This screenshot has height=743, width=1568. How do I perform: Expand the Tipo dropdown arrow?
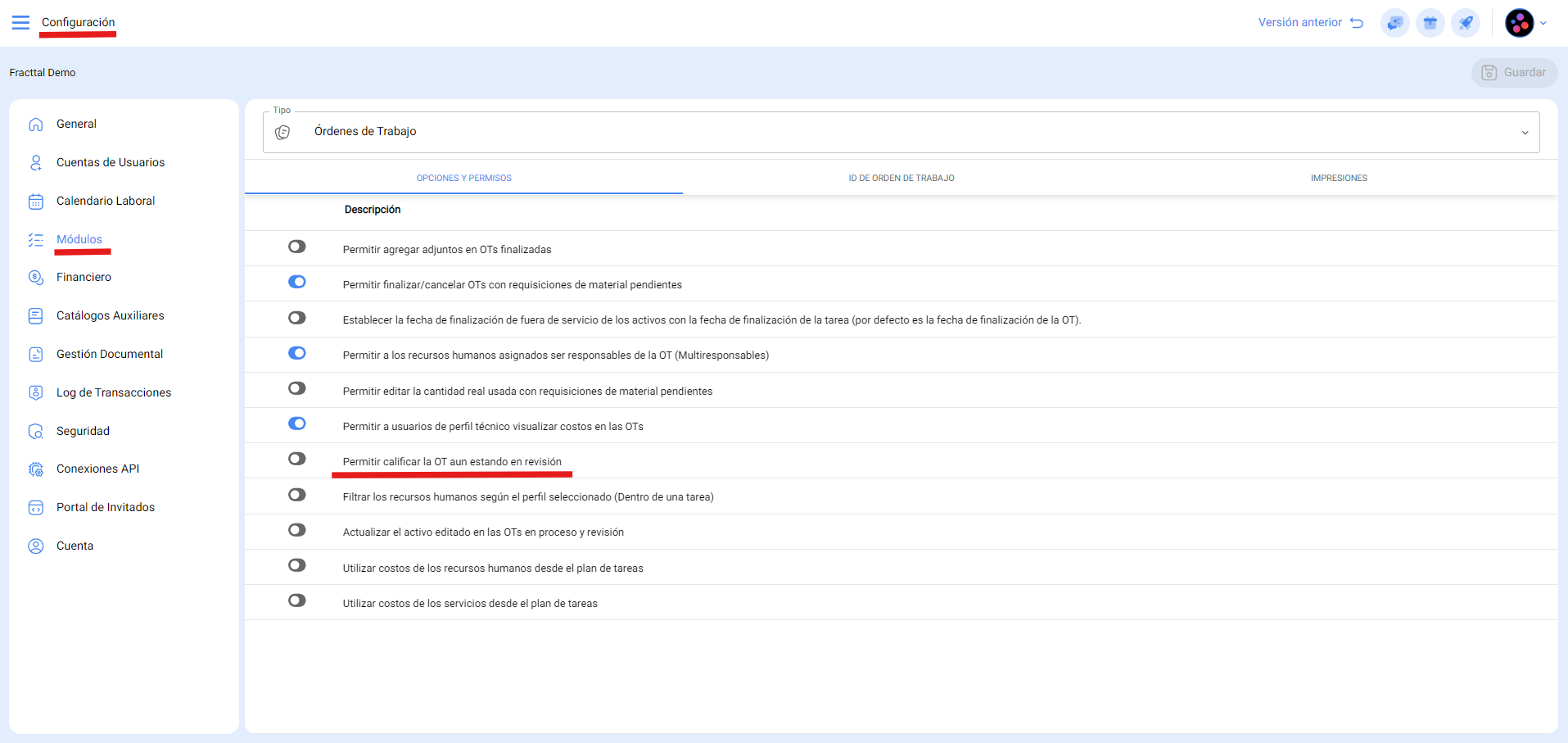click(x=1525, y=133)
